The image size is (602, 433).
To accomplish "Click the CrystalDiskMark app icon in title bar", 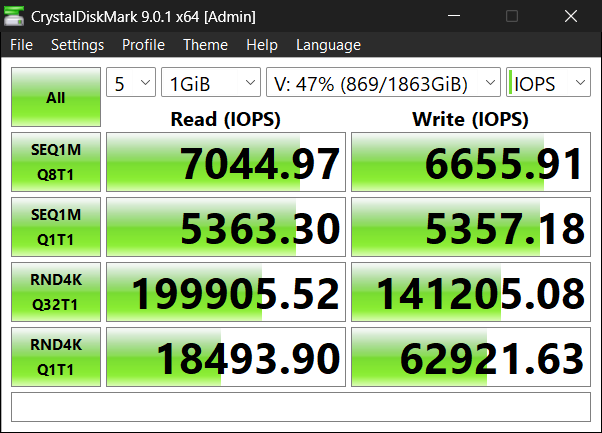I will 14,16.
